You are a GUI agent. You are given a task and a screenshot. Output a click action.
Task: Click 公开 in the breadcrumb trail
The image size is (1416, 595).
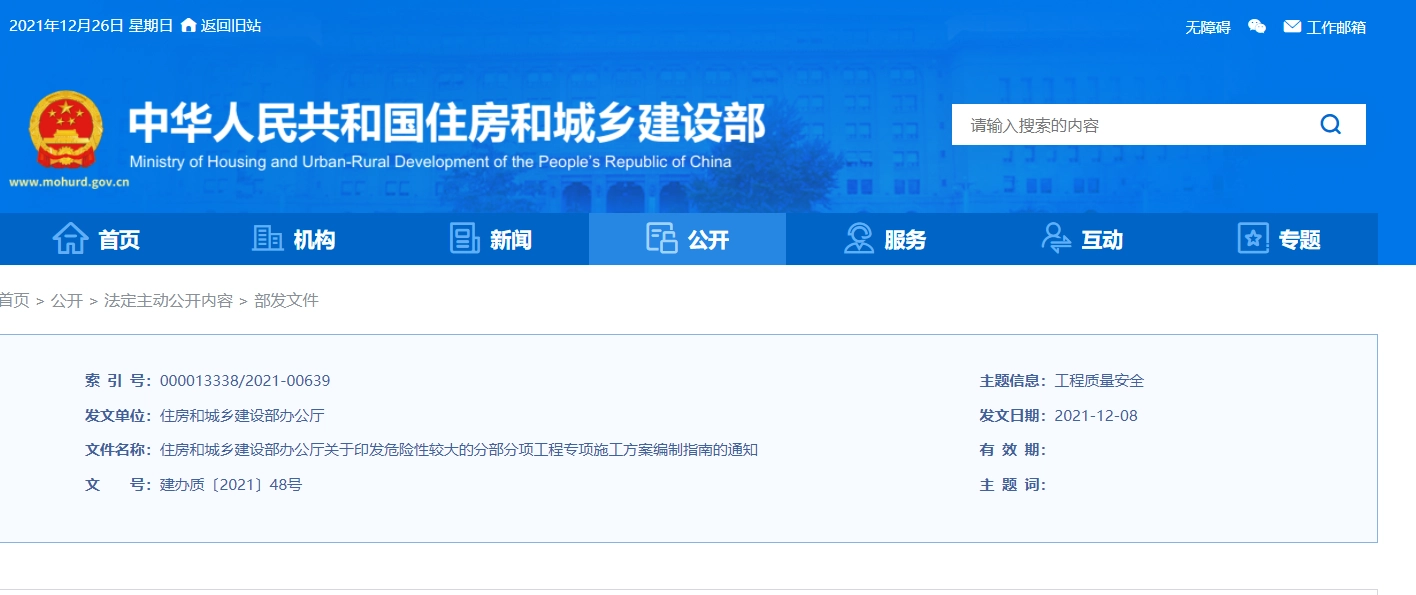[x=68, y=300]
